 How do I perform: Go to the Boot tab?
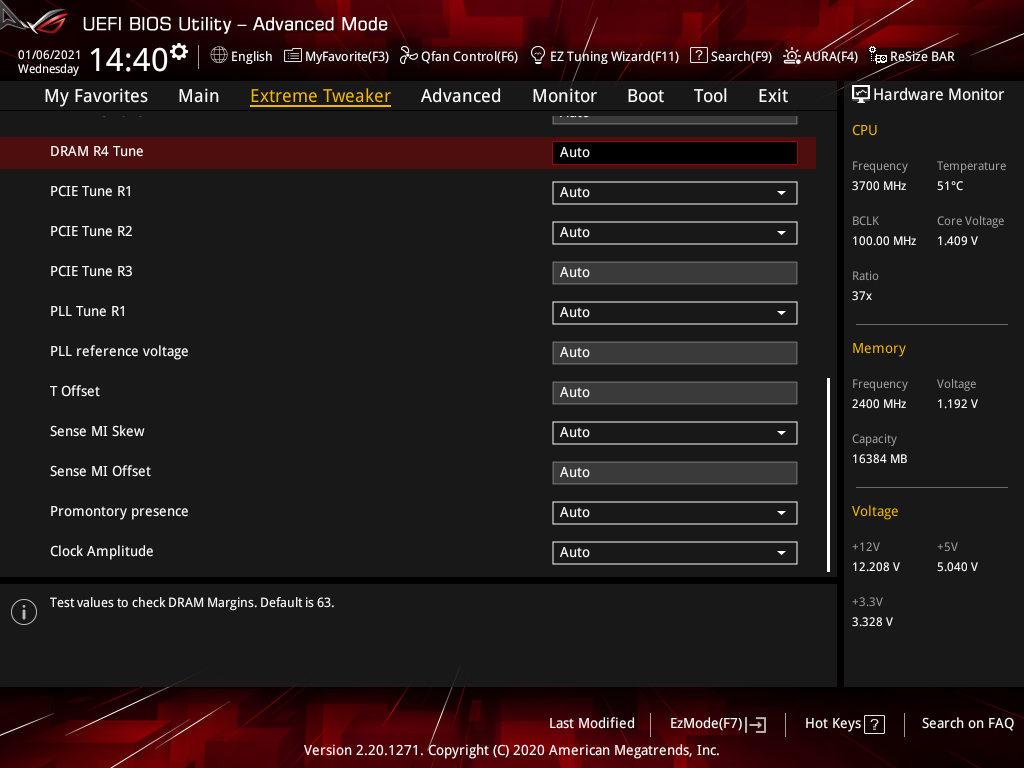pyautogui.click(x=645, y=96)
